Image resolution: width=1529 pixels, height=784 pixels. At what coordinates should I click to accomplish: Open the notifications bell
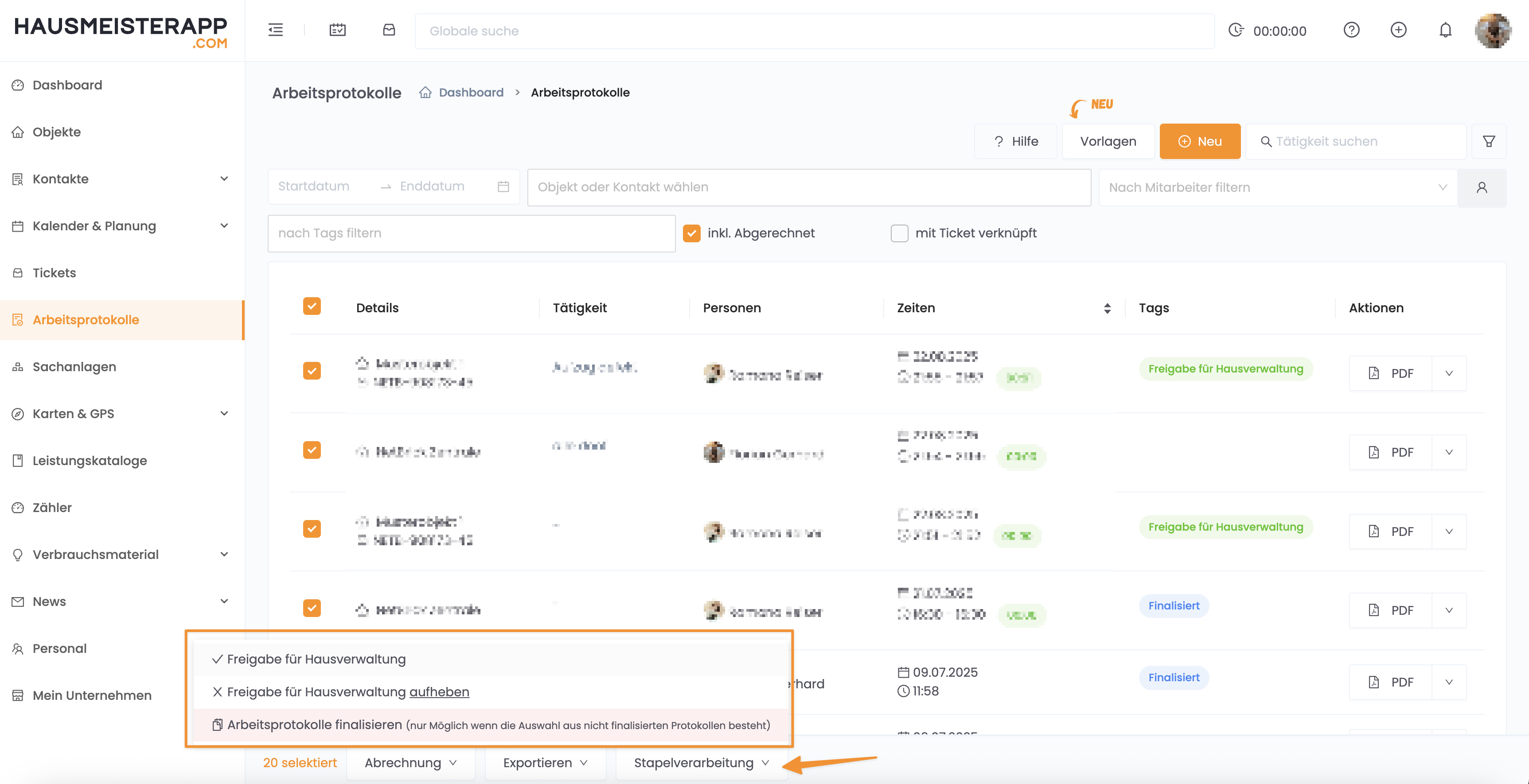[x=1445, y=30]
